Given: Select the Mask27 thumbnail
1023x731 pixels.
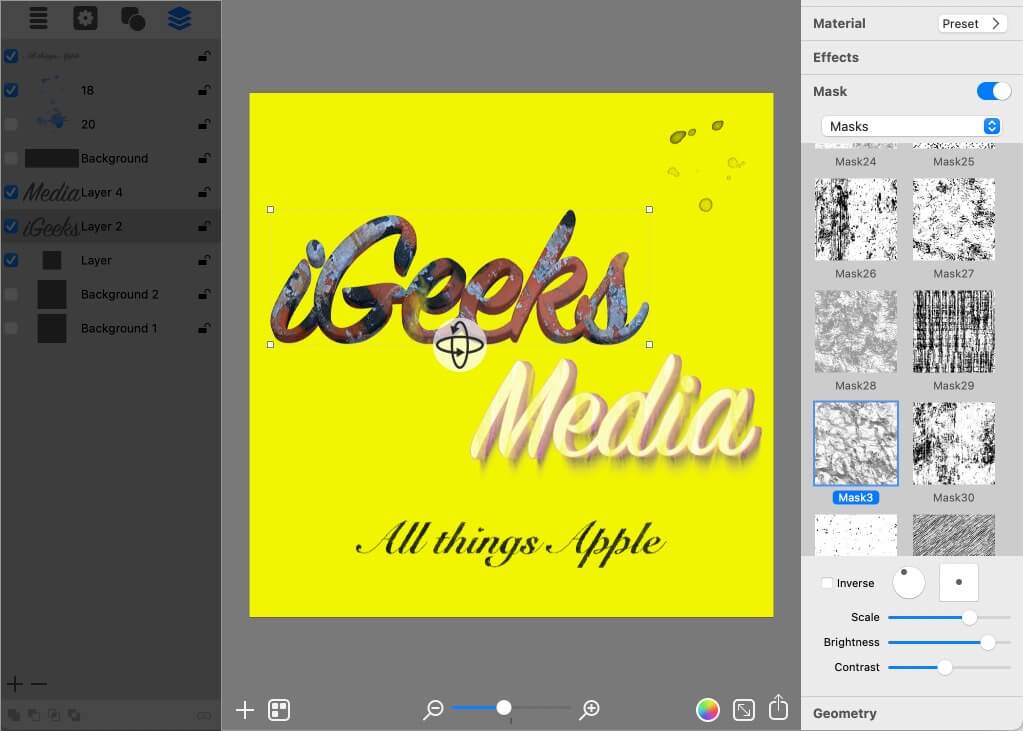Looking at the screenshot, I should coord(954,219).
